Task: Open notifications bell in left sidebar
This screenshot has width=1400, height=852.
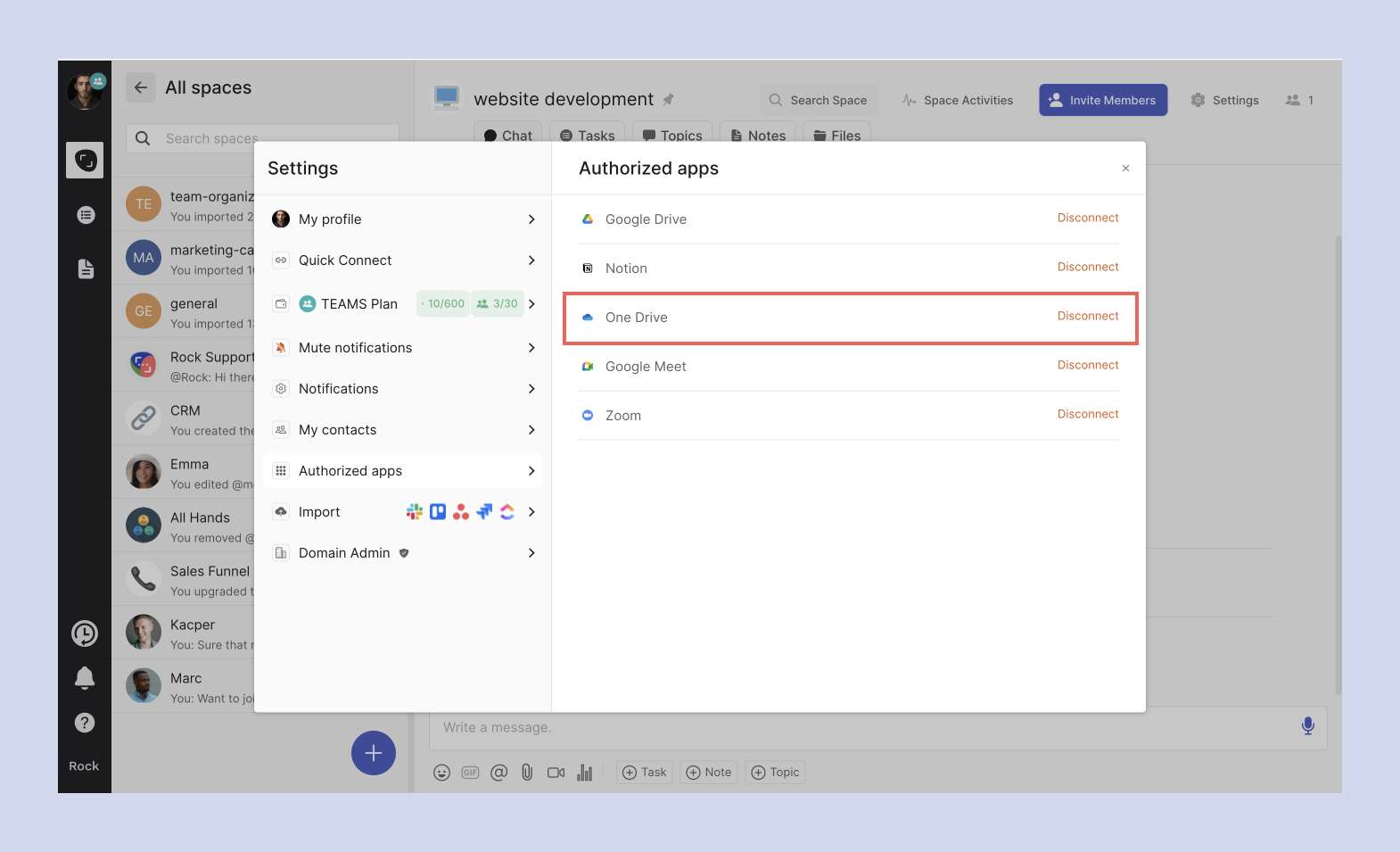Action: point(85,678)
